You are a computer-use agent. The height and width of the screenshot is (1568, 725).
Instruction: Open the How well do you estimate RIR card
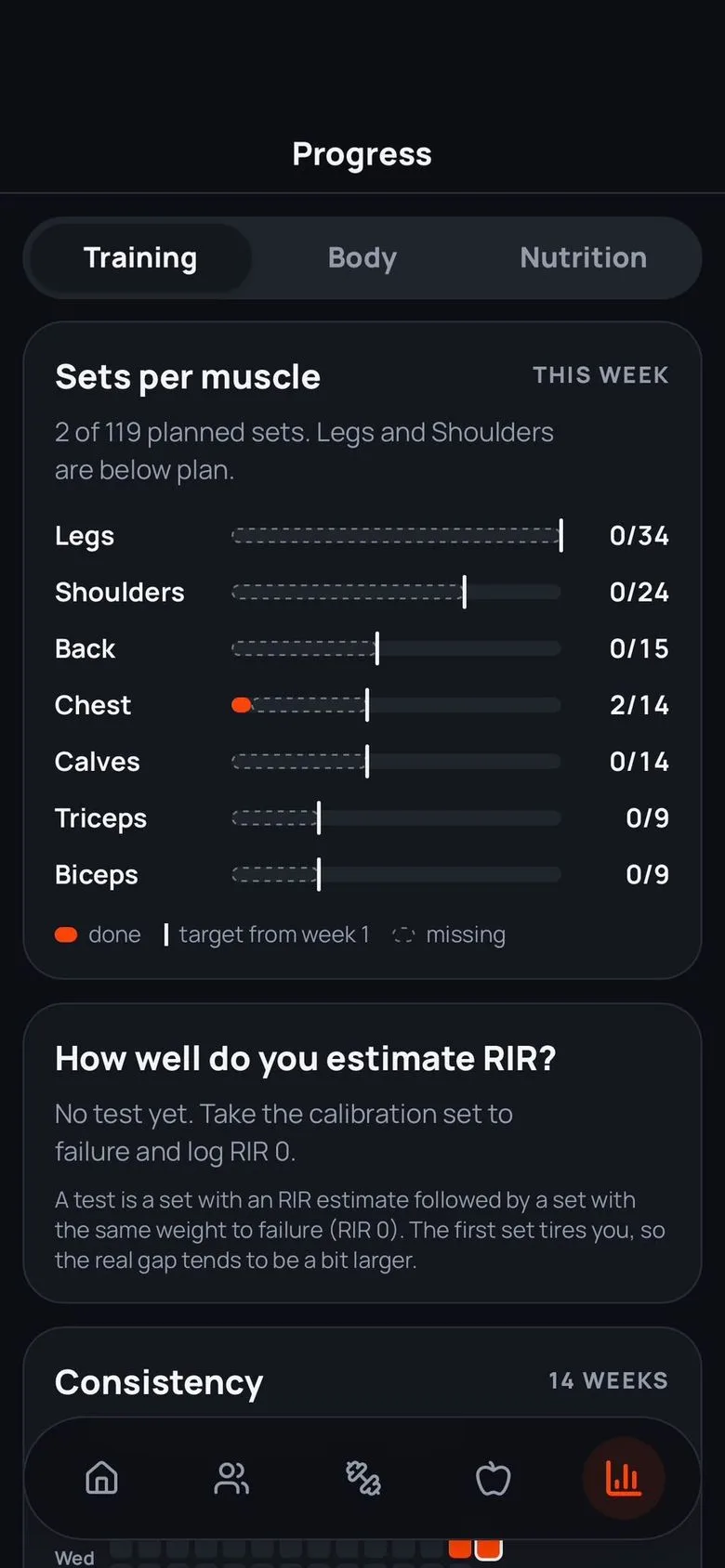(x=362, y=1153)
